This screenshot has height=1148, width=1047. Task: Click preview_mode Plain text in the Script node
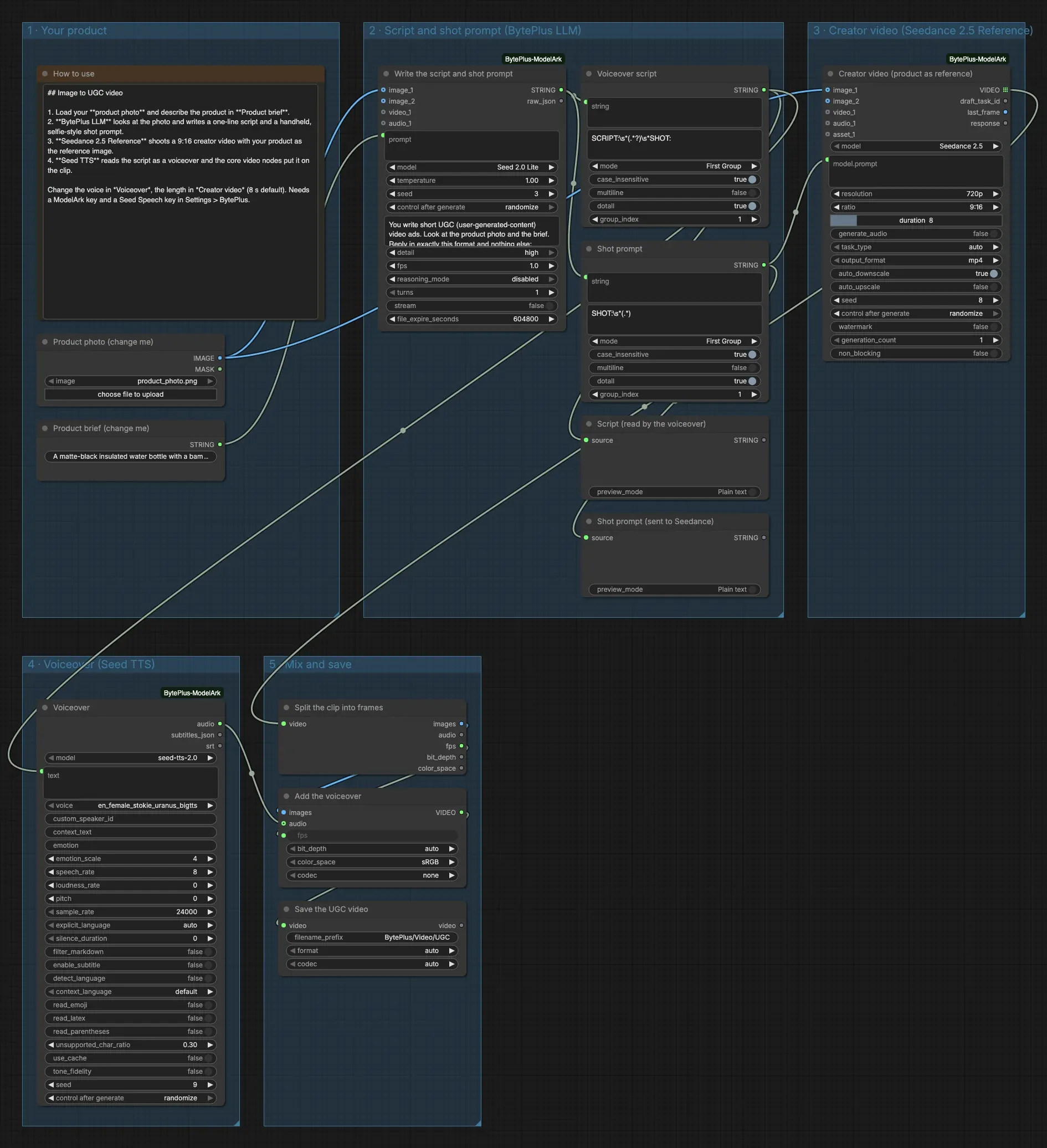point(674,492)
